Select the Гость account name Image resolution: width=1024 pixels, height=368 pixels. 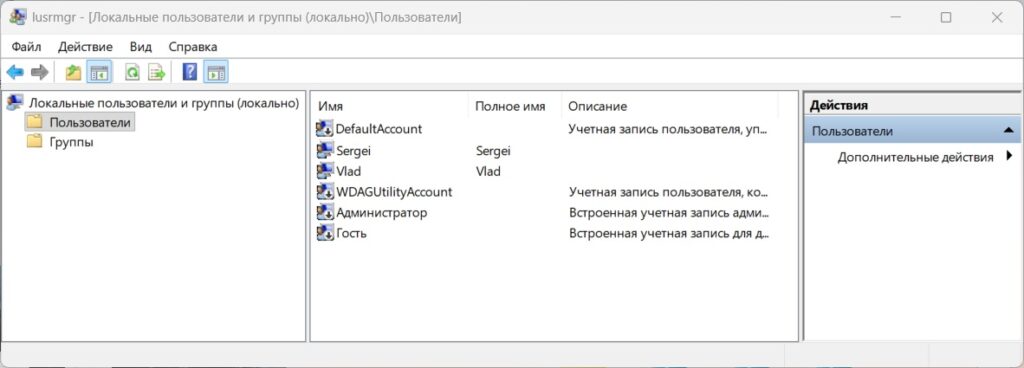click(x=351, y=233)
